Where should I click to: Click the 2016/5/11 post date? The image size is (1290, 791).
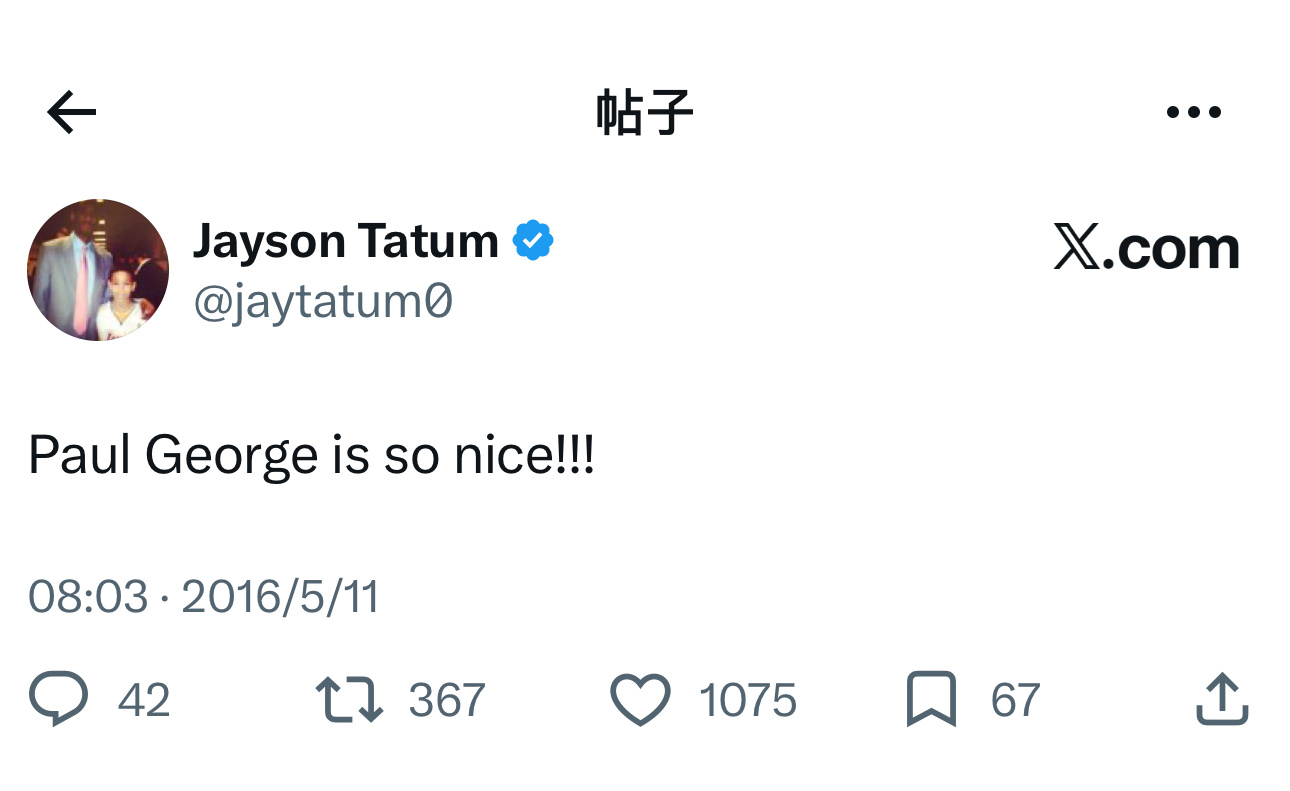coord(280,596)
